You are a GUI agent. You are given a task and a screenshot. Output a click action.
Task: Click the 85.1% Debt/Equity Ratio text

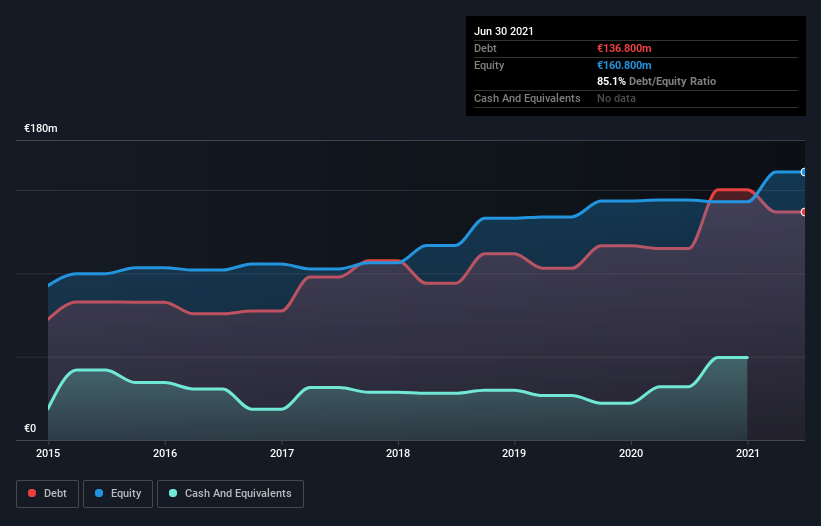657,81
